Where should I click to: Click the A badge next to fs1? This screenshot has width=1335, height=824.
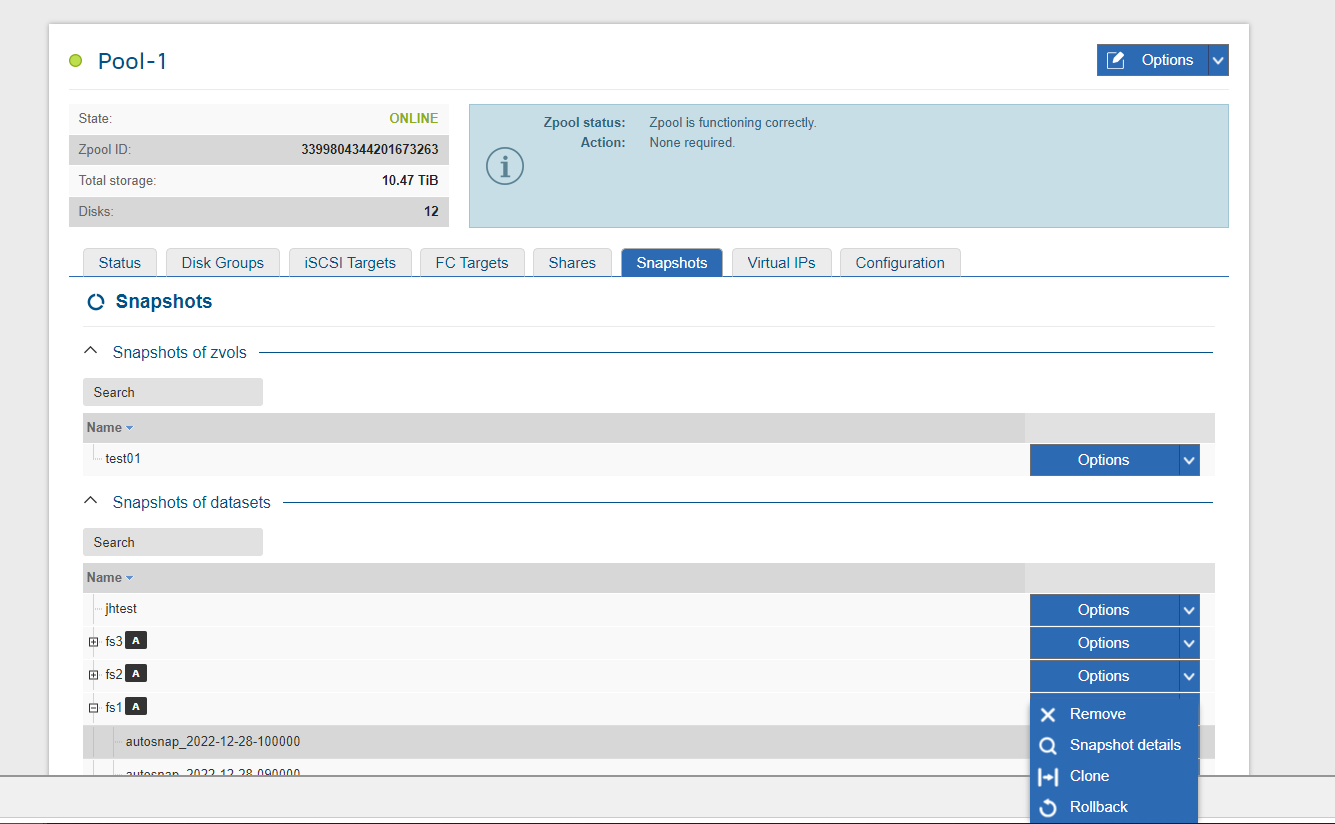tap(137, 707)
